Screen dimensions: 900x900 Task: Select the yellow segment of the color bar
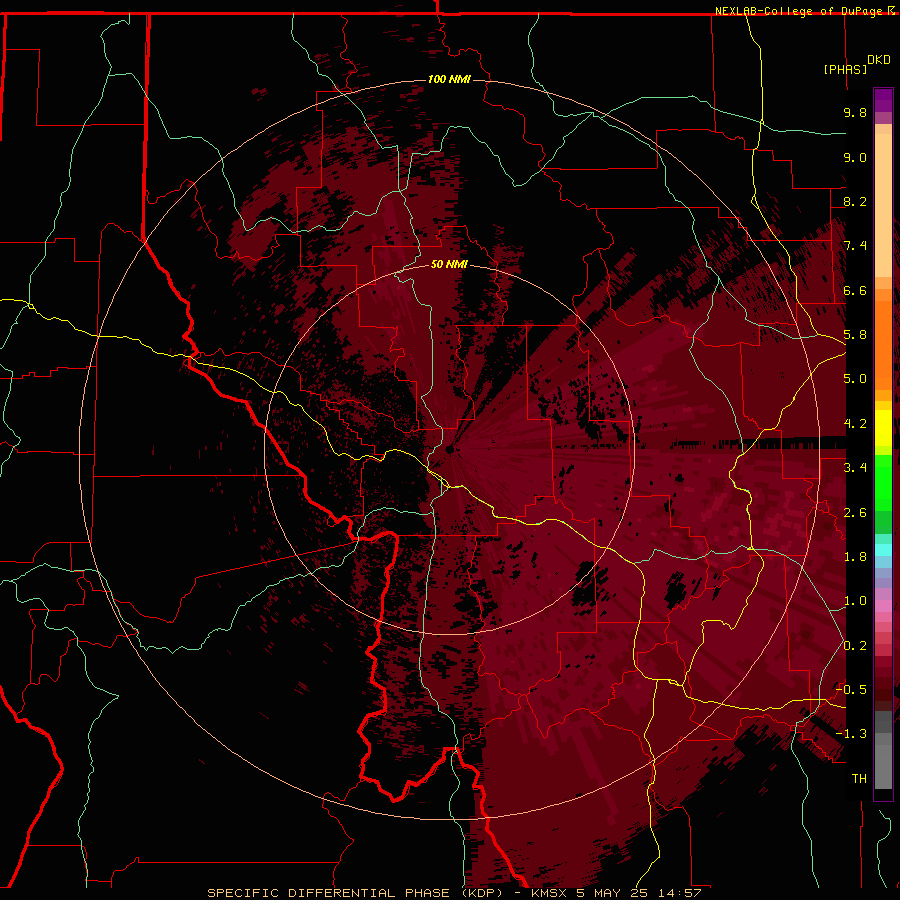(x=883, y=428)
